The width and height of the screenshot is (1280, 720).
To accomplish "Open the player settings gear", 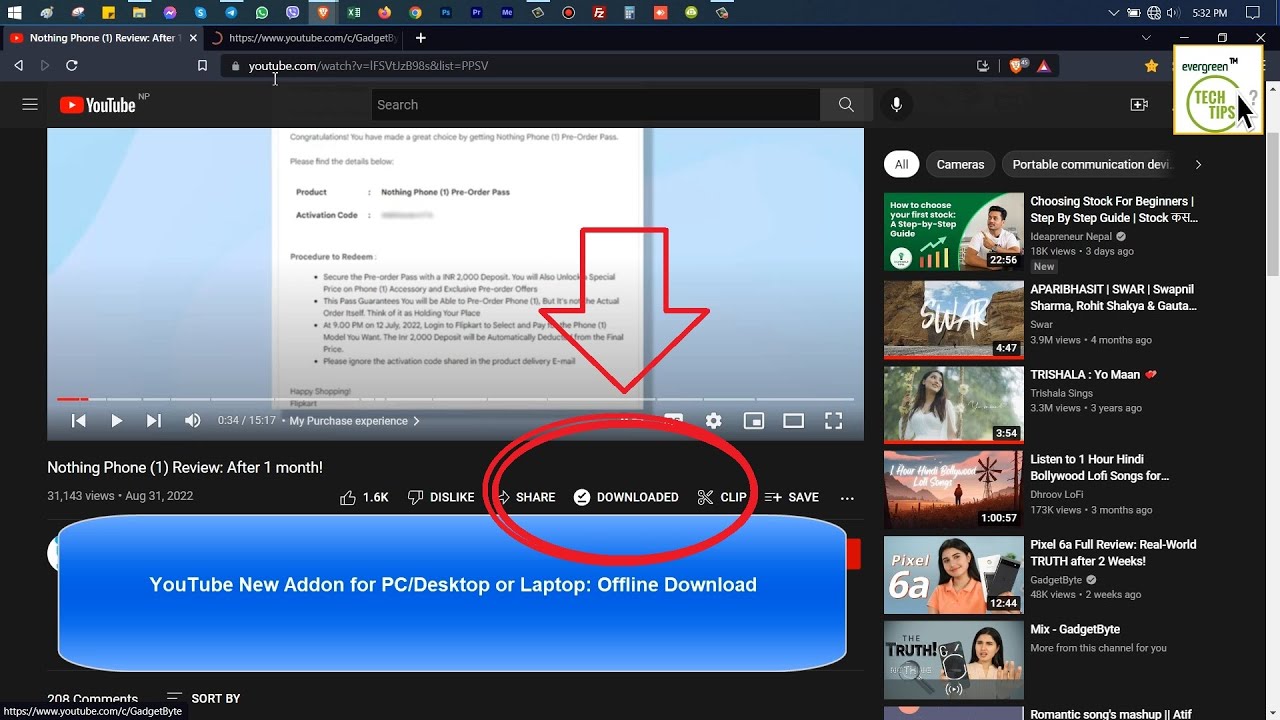I will 713,421.
